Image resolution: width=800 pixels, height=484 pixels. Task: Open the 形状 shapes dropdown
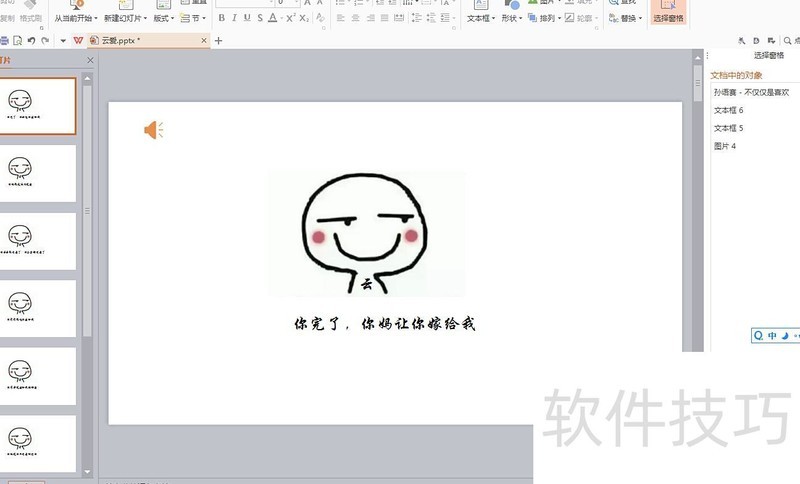click(x=512, y=18)
